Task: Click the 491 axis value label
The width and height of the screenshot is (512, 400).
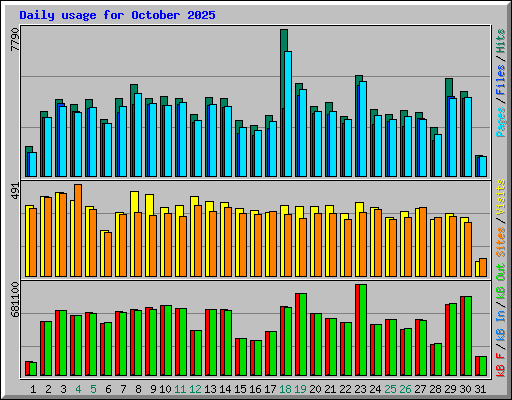Action: tap(15, 191)
